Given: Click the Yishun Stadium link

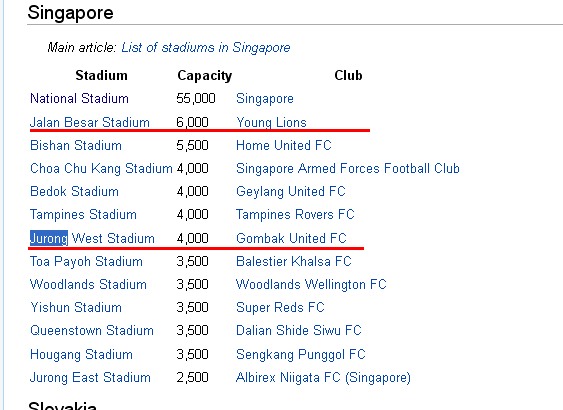Looking at the screenshot, I should coord(76,307).
